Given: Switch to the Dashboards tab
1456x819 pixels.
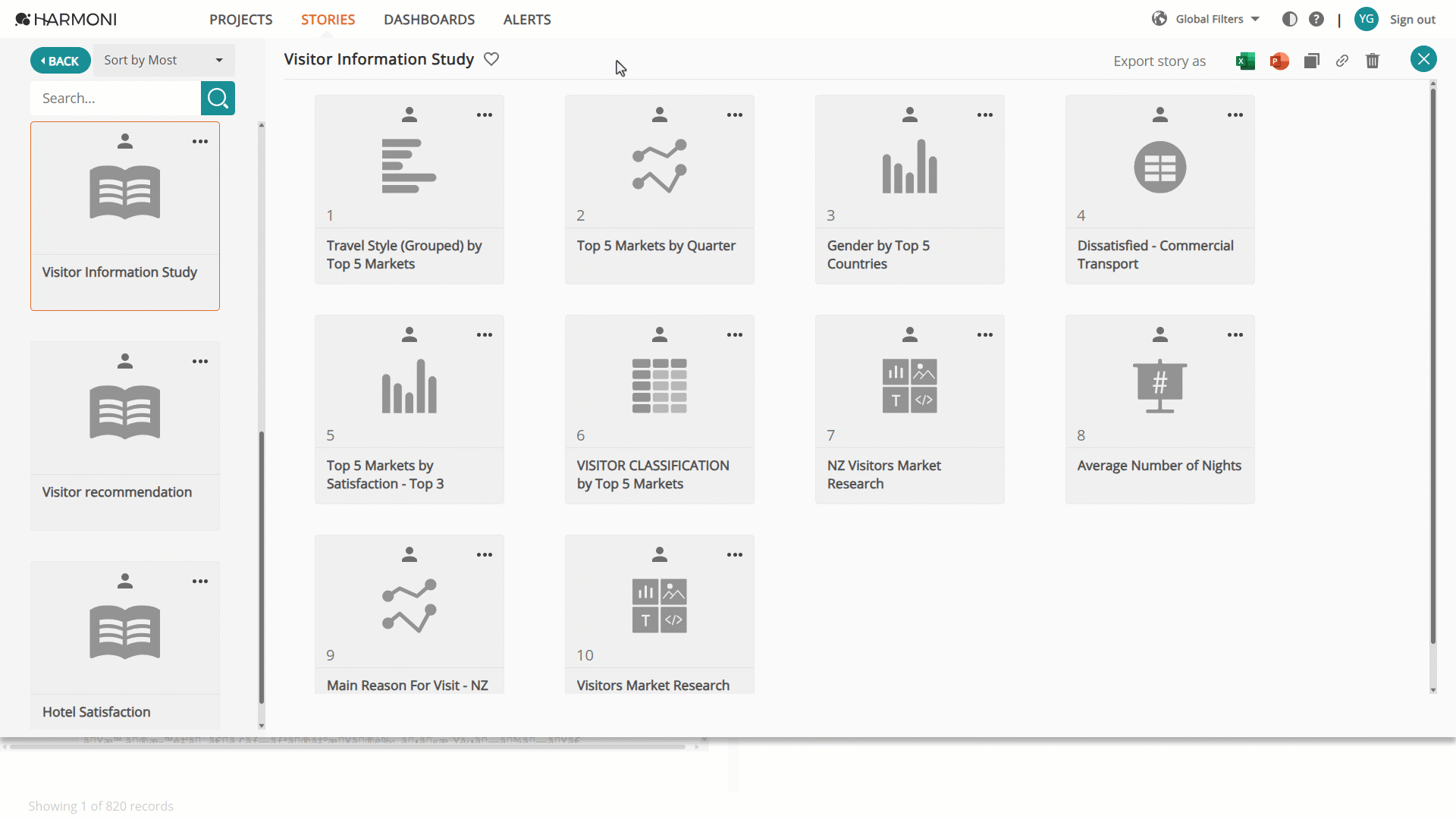Looking at the screenshot, I should pyautogui.click(x=429, y=20).
